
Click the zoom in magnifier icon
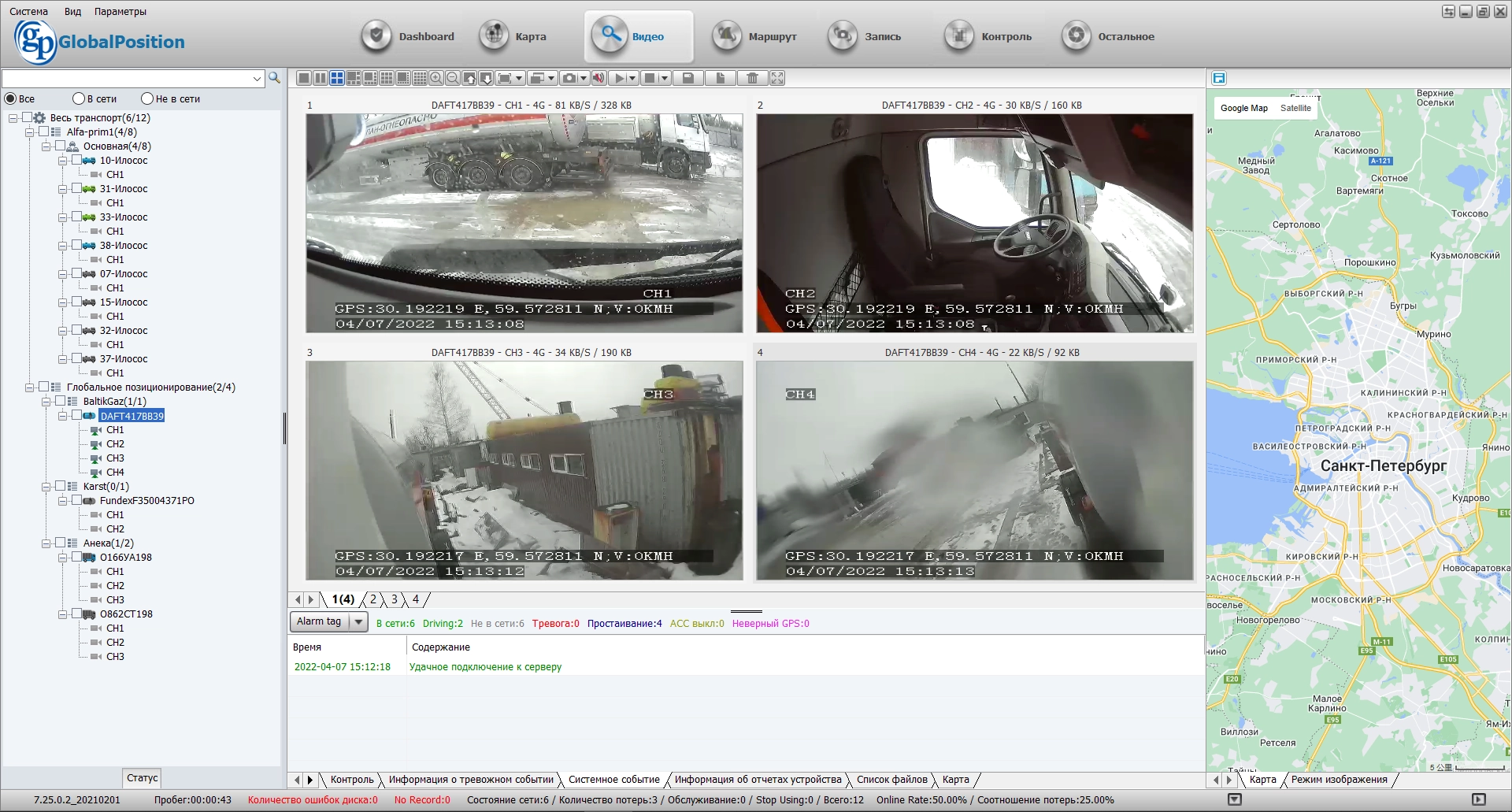(x=436, y=78)
